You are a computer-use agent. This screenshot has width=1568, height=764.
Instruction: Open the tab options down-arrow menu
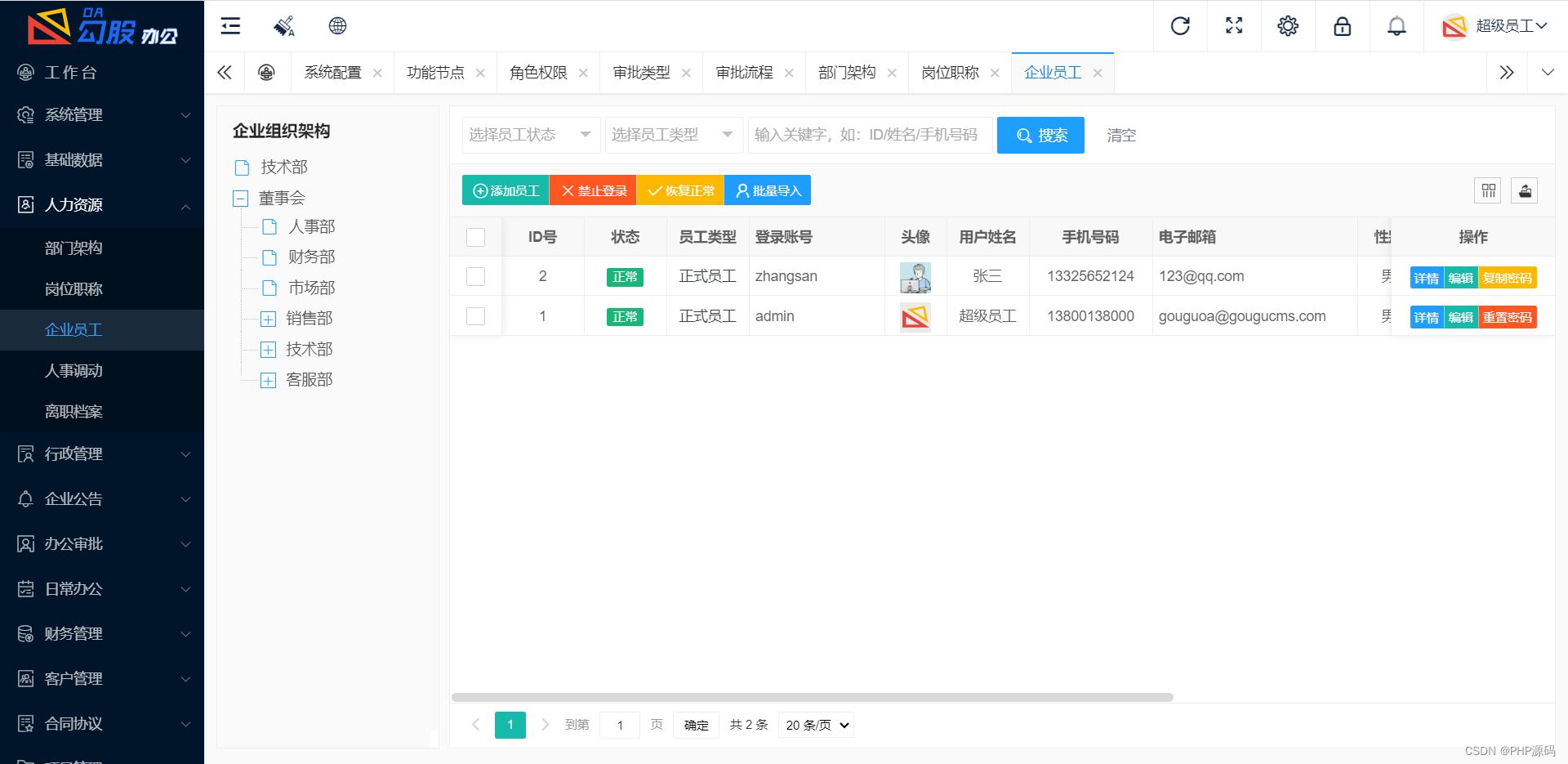tap(1548, 73)
